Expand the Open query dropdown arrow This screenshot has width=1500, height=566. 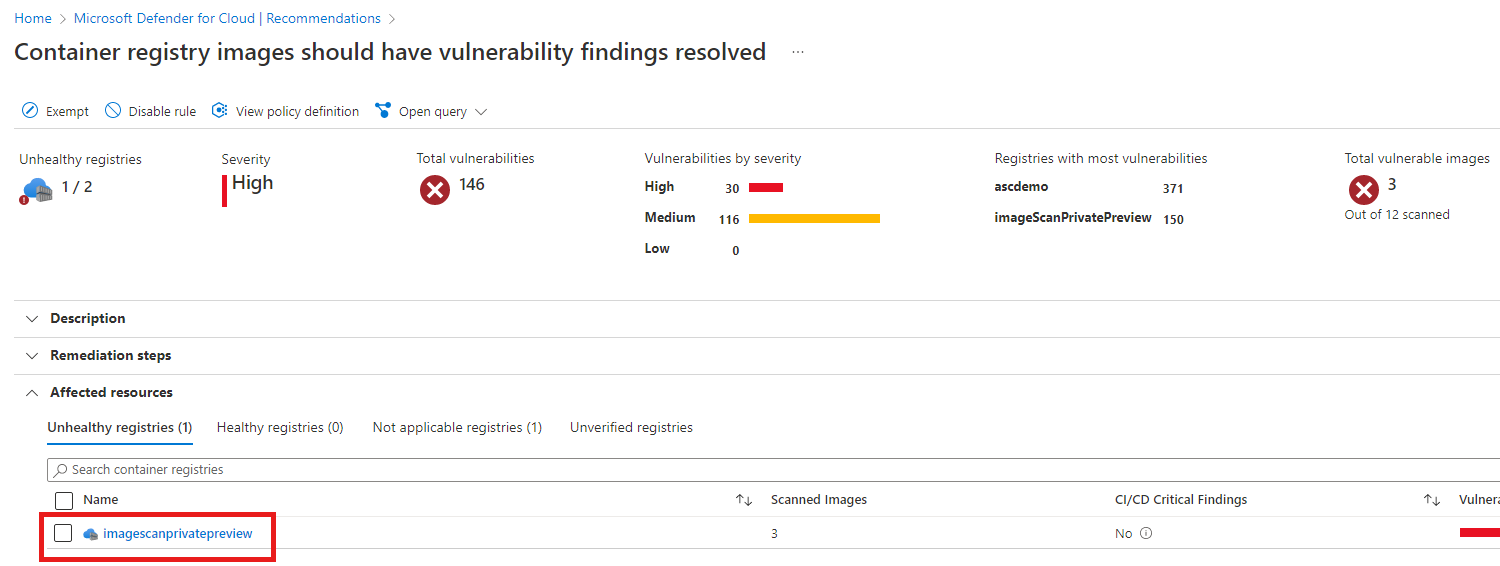[x=481, y=112]
